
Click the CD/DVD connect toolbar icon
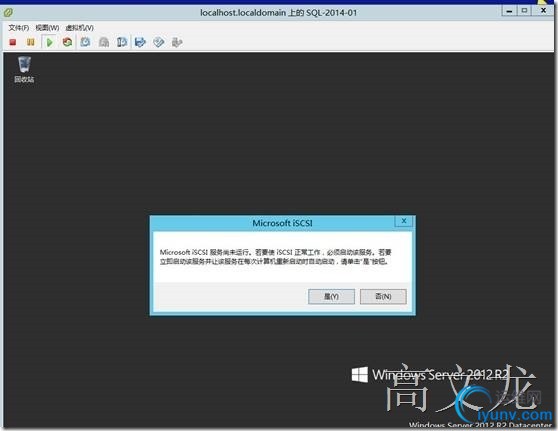[x=158, y=42]
